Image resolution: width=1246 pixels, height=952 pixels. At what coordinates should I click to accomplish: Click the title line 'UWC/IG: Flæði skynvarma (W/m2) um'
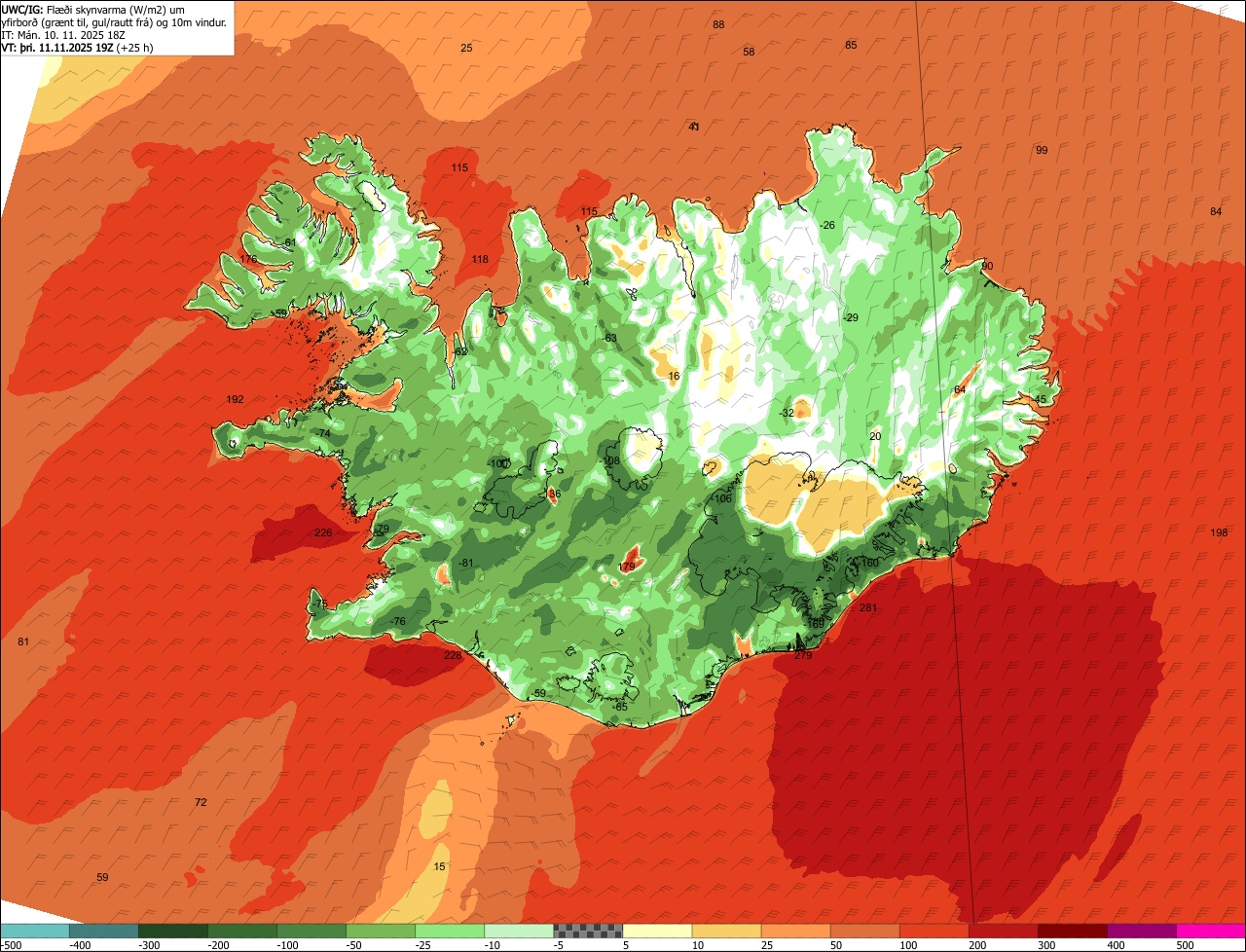93,9
